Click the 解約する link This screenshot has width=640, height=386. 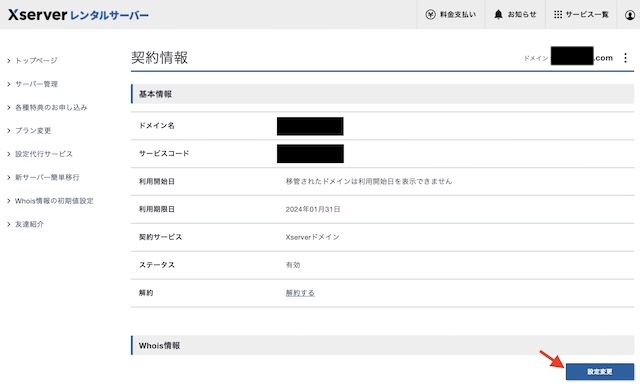[300, 293]
